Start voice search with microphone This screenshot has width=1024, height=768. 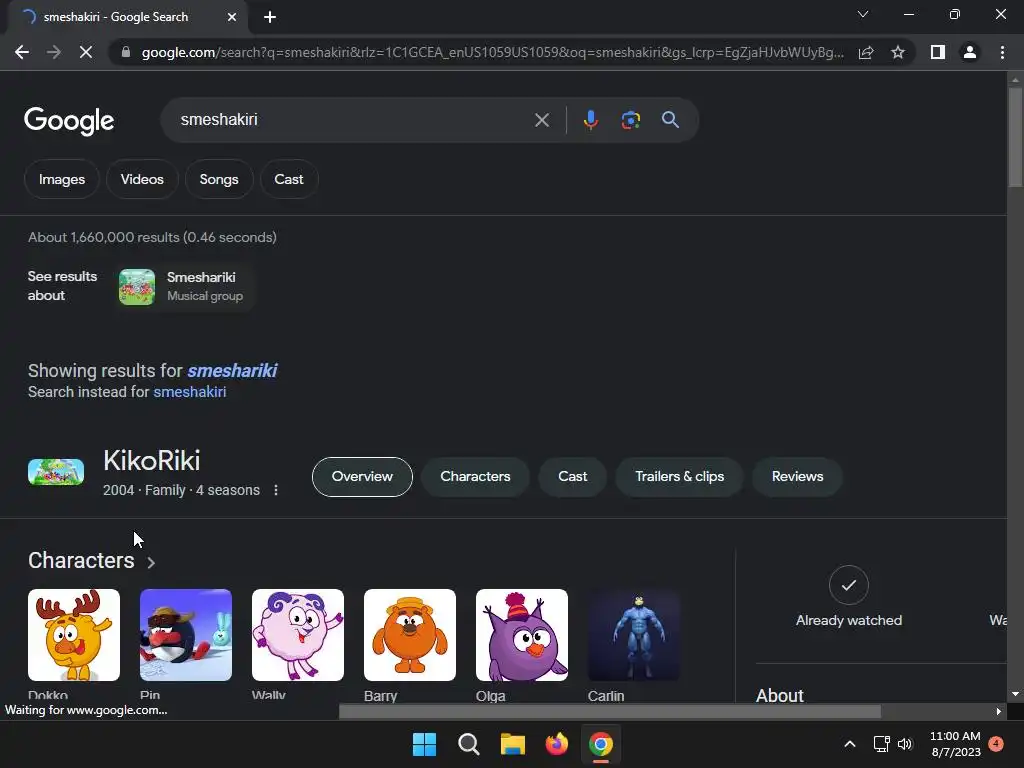click(x=590, y=120)
